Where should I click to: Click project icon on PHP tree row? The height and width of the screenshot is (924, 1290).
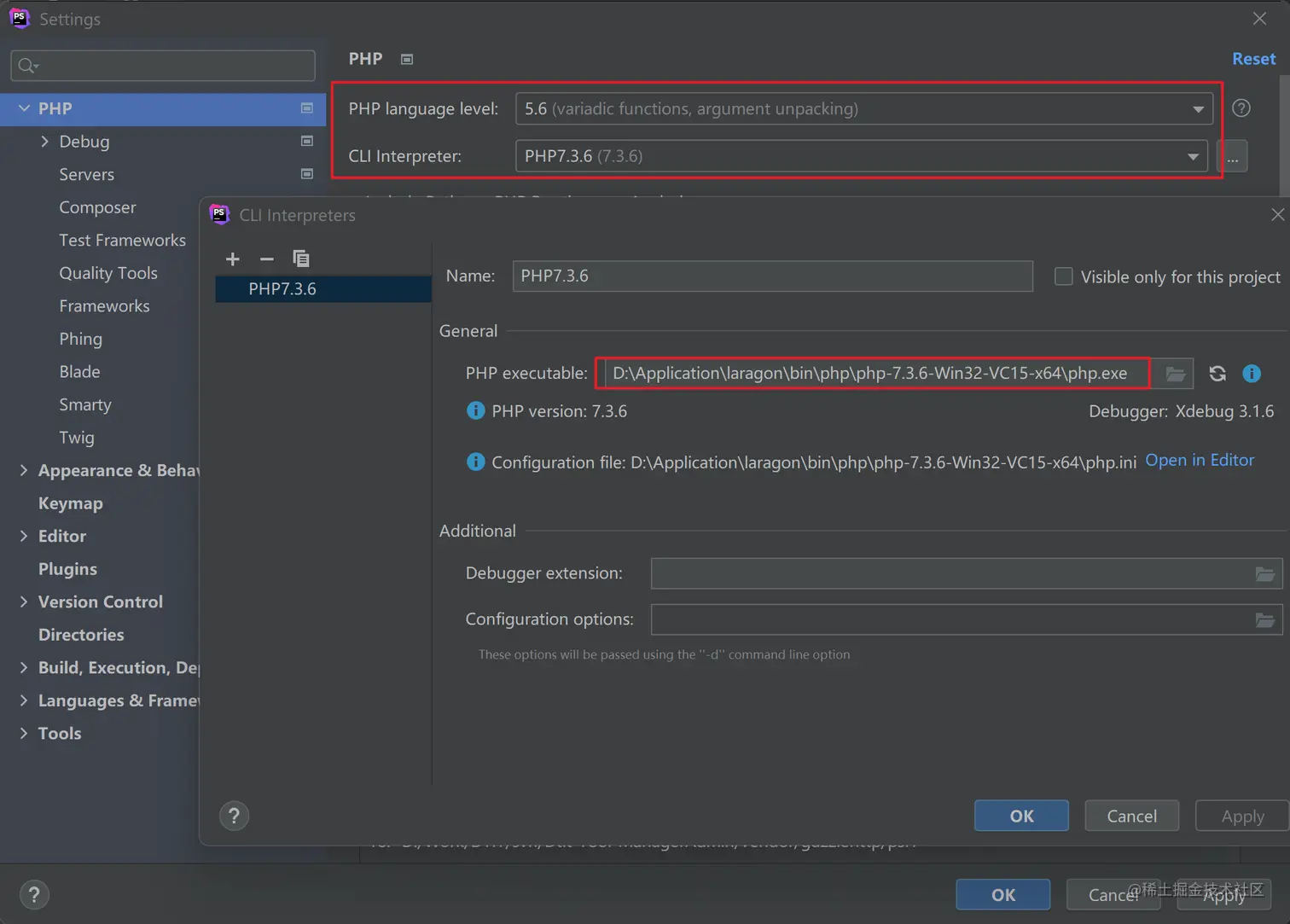pos(307,108)
